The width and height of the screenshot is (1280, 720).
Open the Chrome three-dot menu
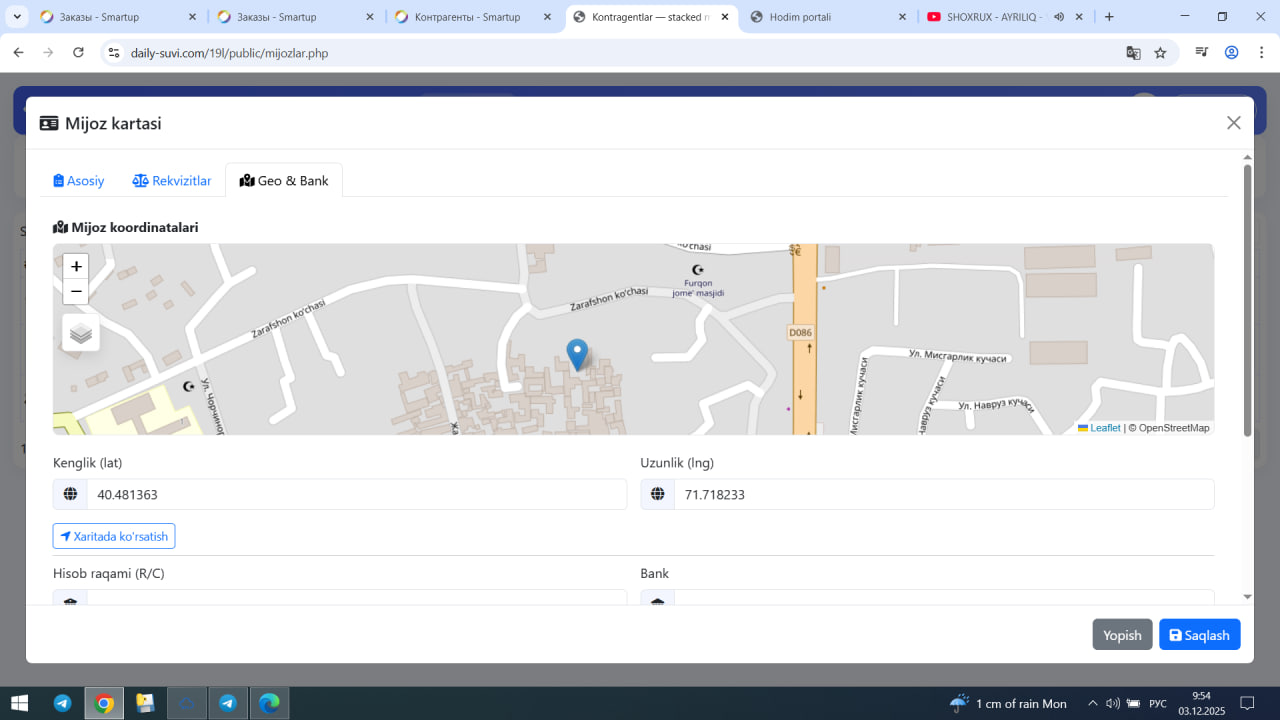tap(1260, 52)
